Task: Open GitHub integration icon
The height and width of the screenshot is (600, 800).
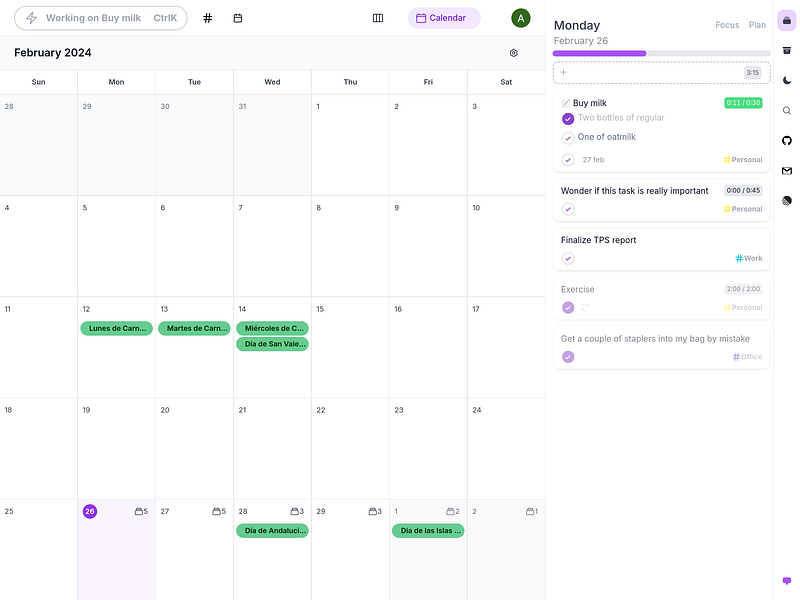Action: click(x=787, y=140)
